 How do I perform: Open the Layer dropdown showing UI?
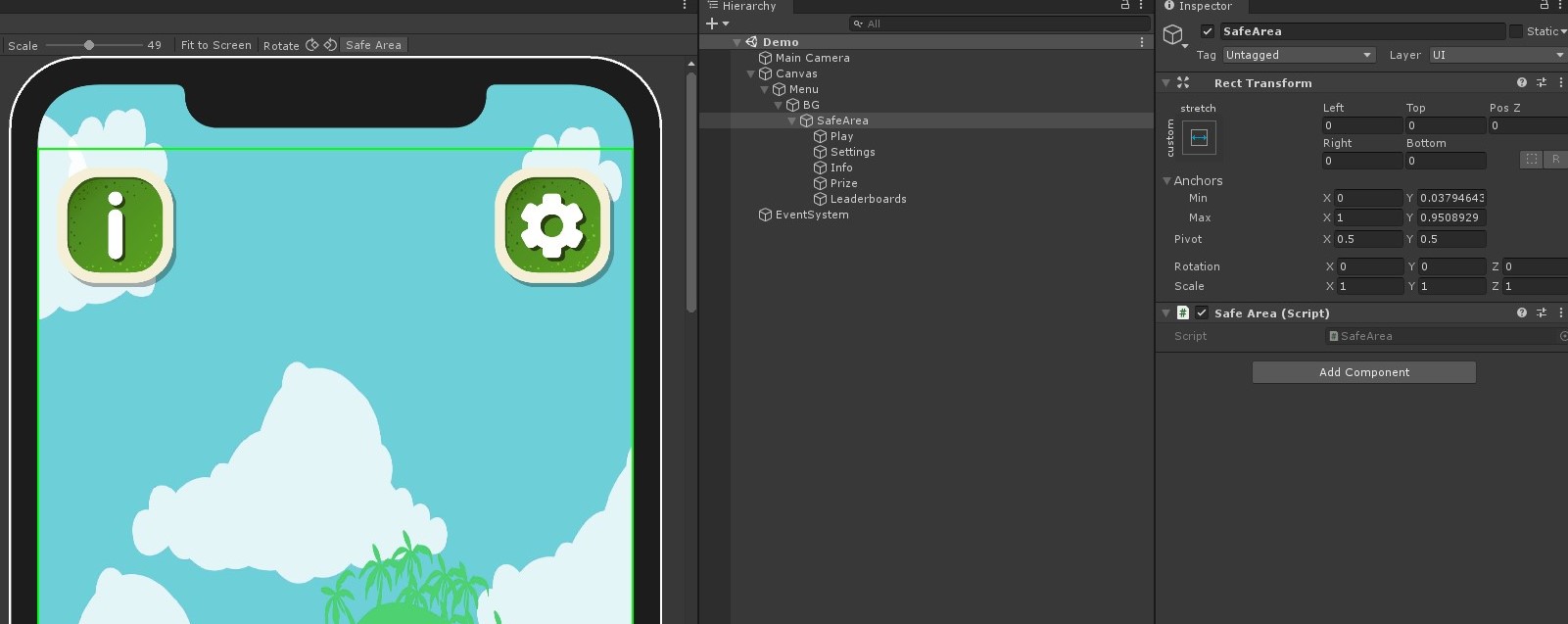pos(1498,55)
